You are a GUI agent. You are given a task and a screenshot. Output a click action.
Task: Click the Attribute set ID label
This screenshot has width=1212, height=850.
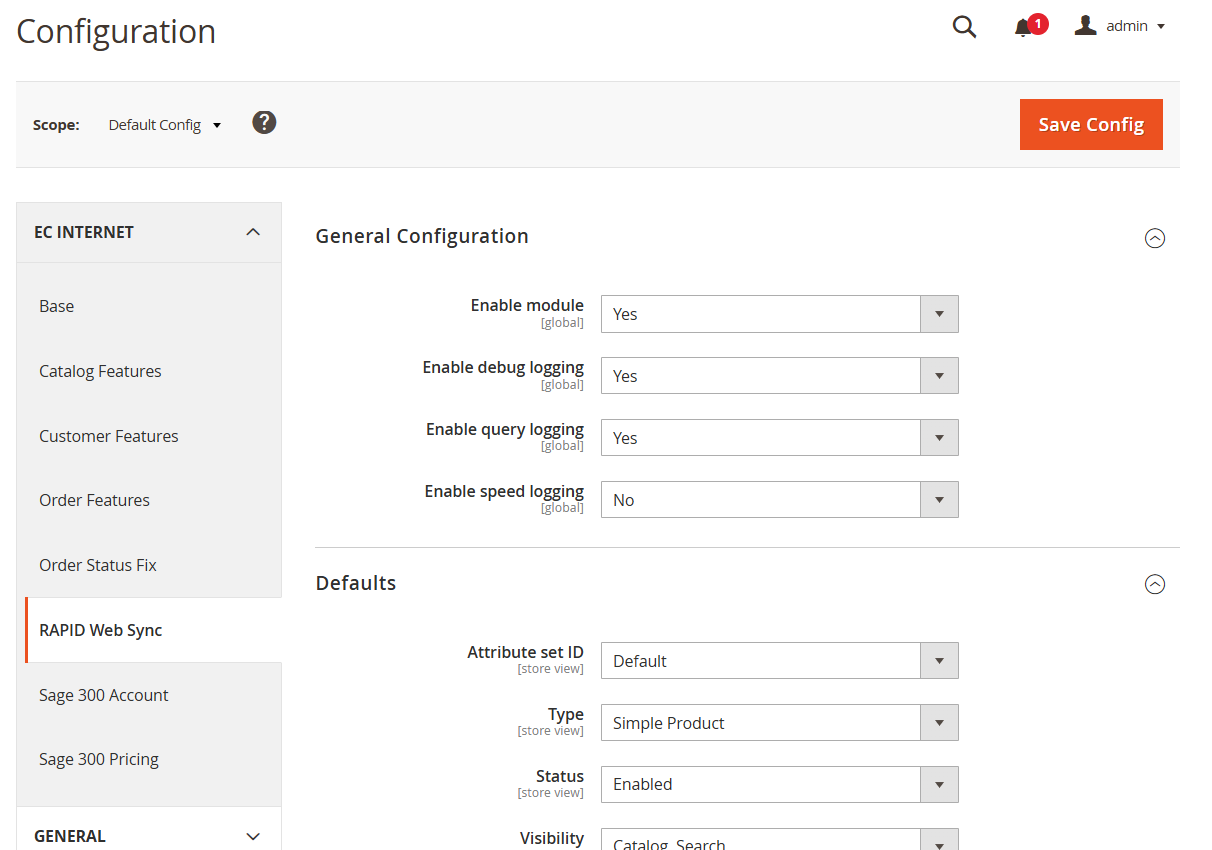tap(525, 652)
